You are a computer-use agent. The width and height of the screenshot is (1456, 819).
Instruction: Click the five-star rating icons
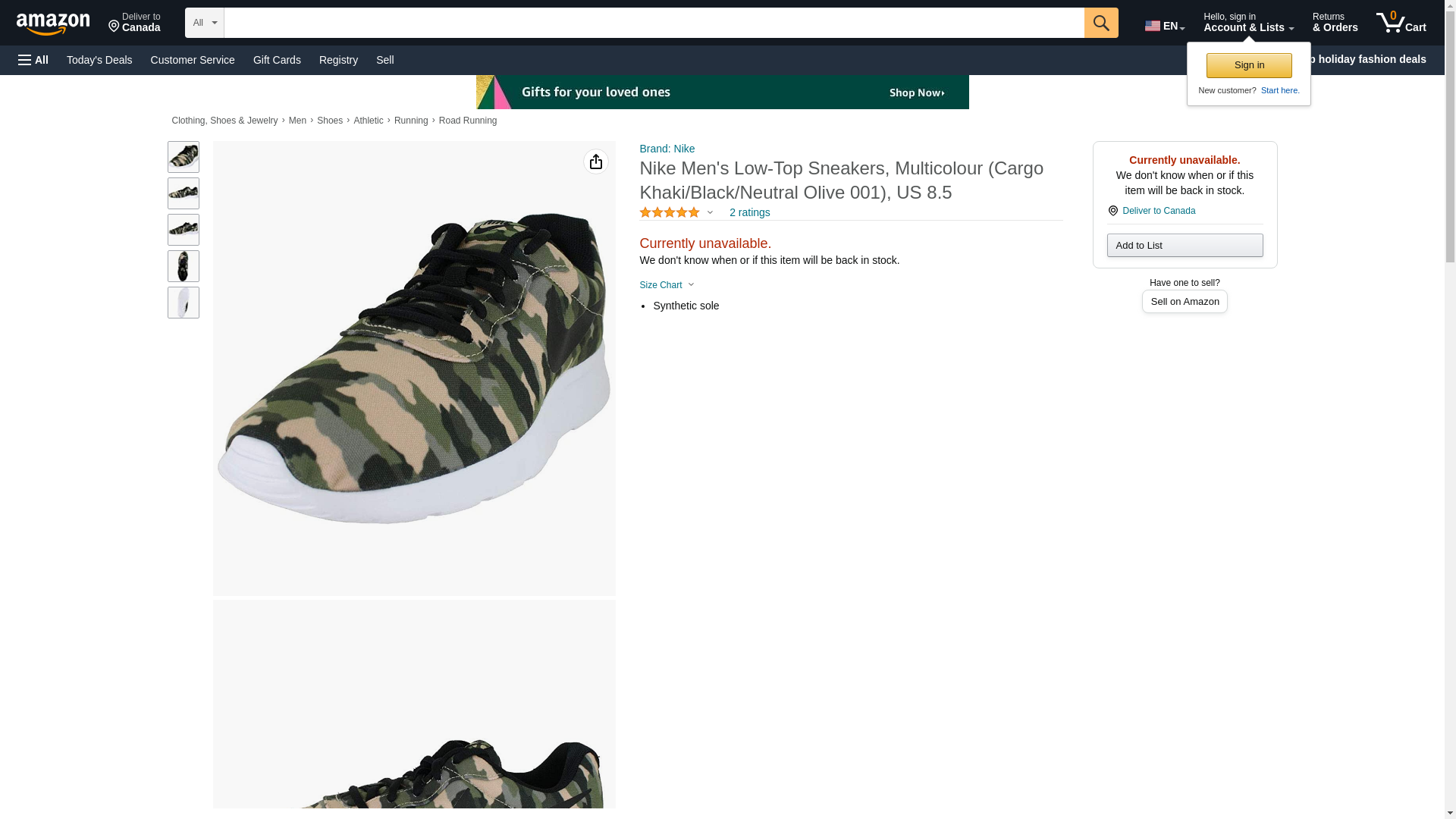(x=669, y=213)
